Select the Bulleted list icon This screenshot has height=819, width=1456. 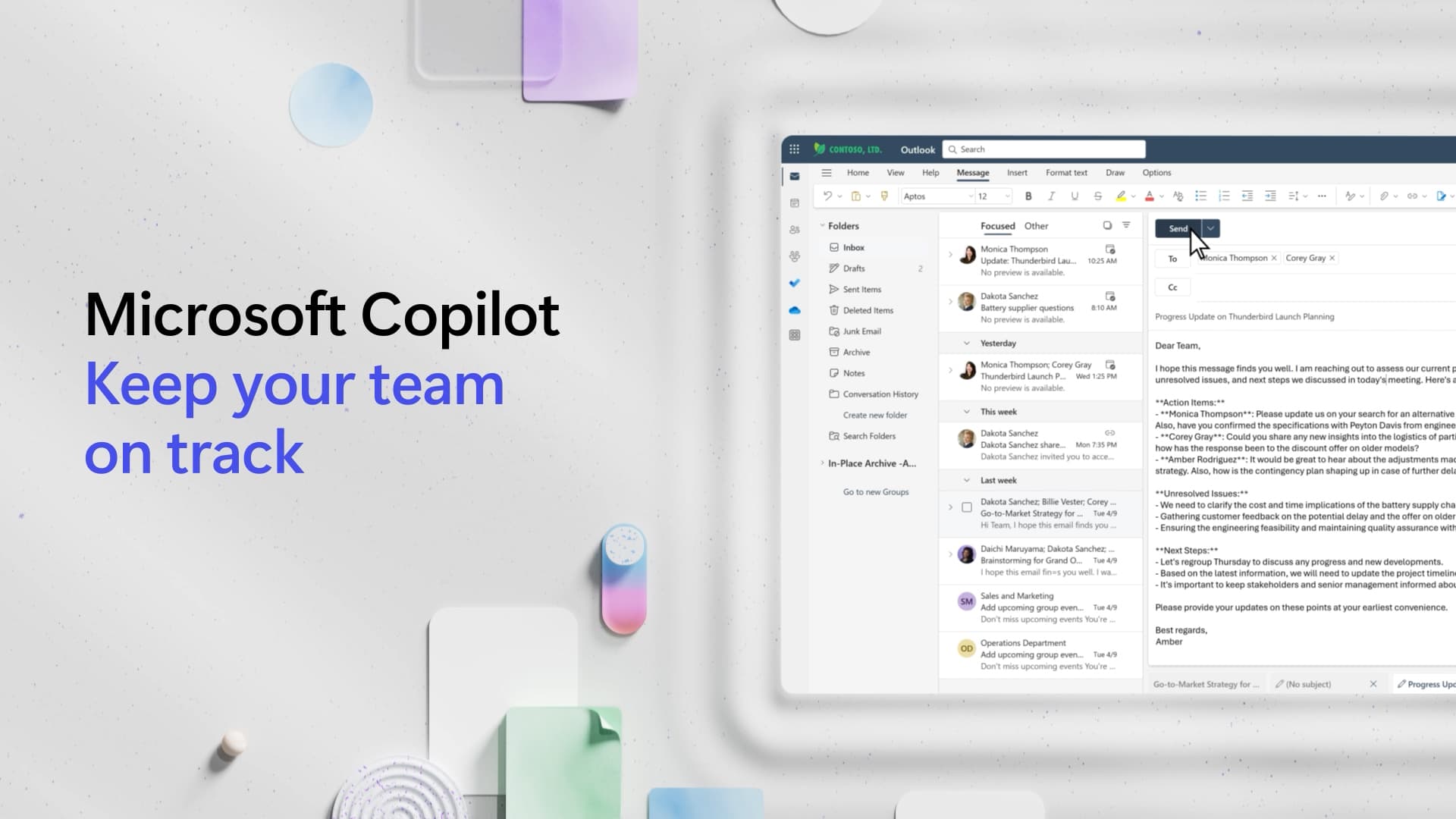(x=1199, y=196)
